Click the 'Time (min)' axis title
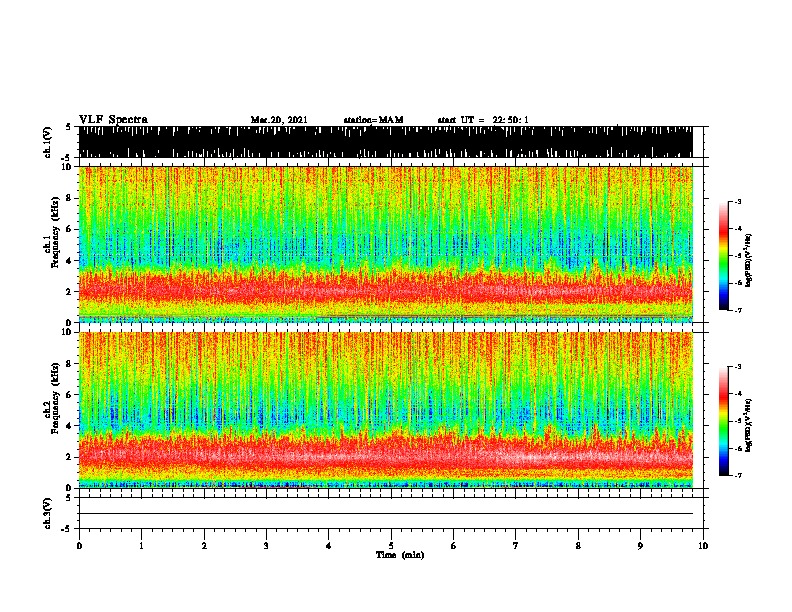The height and width of the screenshot is (612, 792). pyautogui.click(x=400, y=555)
